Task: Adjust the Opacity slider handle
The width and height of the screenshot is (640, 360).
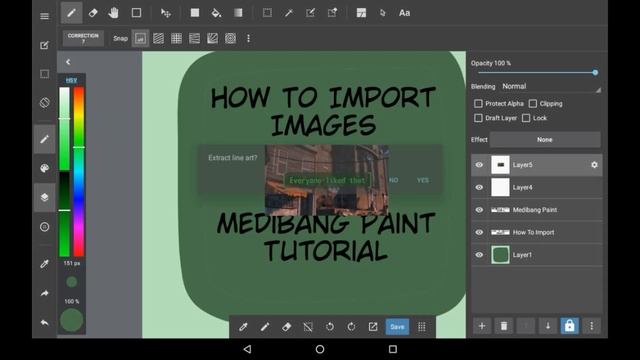Action: [x=595, y=72]
